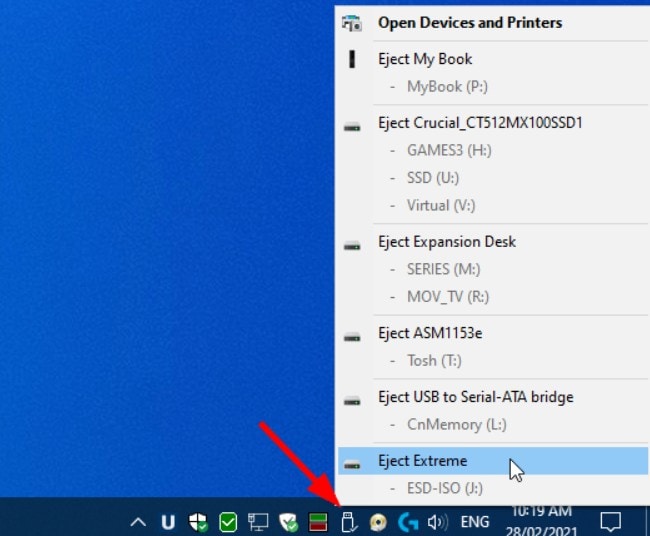The image size is (650, 536).
Task: Open the white U tray icon
Action: coord(168,522)
